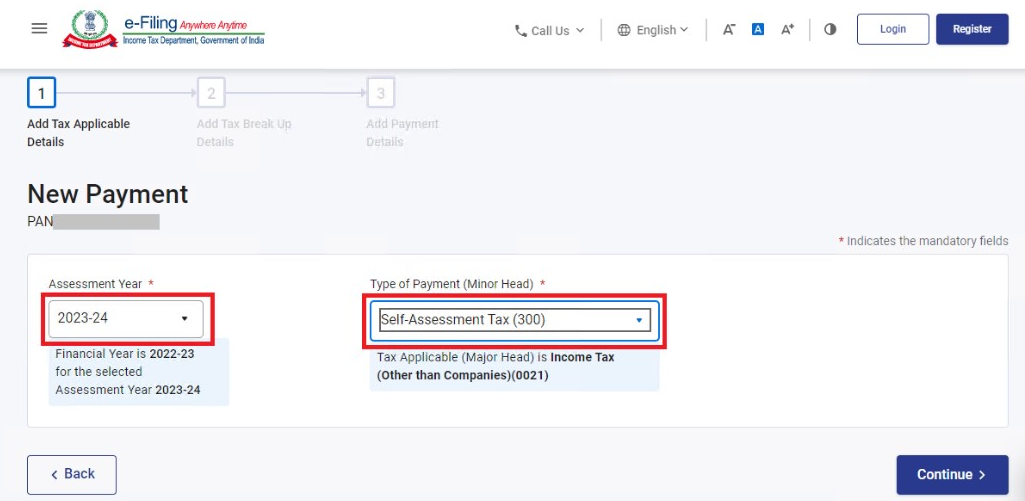The width and height of the screenshot is (1025, 501).
Task: Click the masked PAN number field
Action: click(106, 221)
